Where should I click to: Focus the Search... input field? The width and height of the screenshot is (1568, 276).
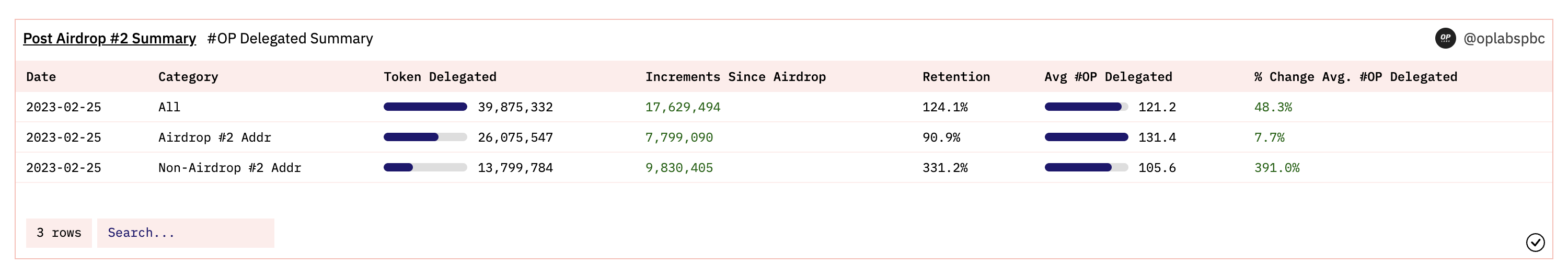tap(186, 233)
